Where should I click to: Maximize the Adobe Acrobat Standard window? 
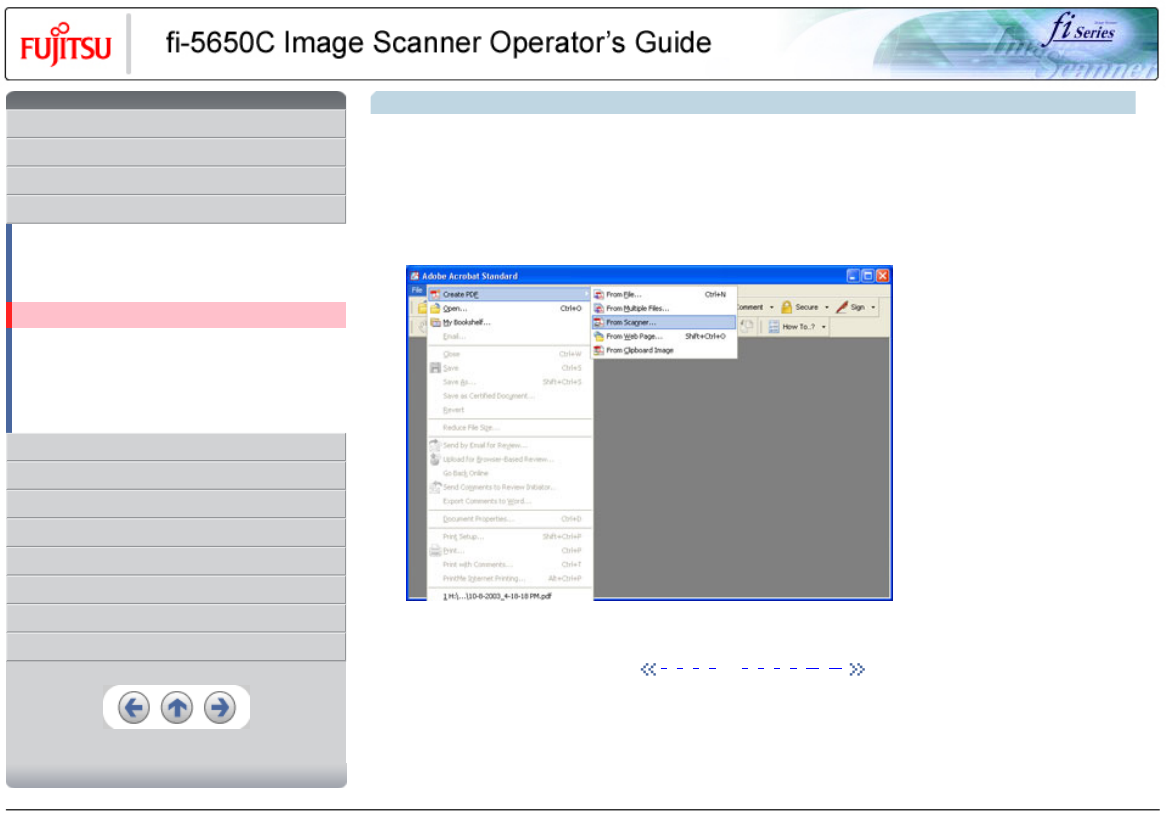tap(868, 275)
